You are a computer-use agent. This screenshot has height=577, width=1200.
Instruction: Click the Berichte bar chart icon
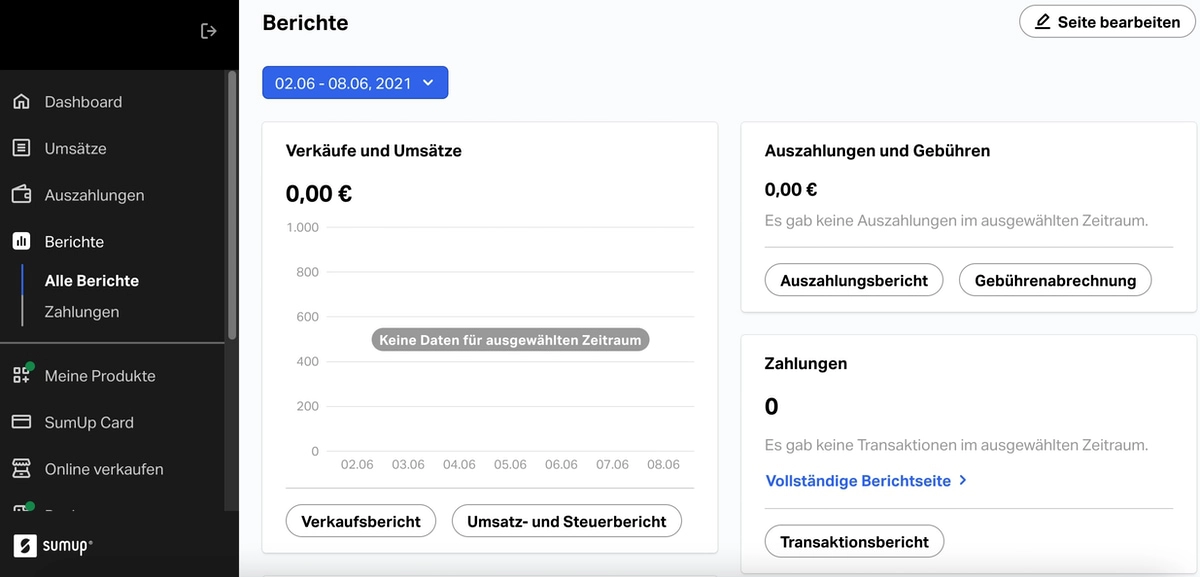click(21, 242)
